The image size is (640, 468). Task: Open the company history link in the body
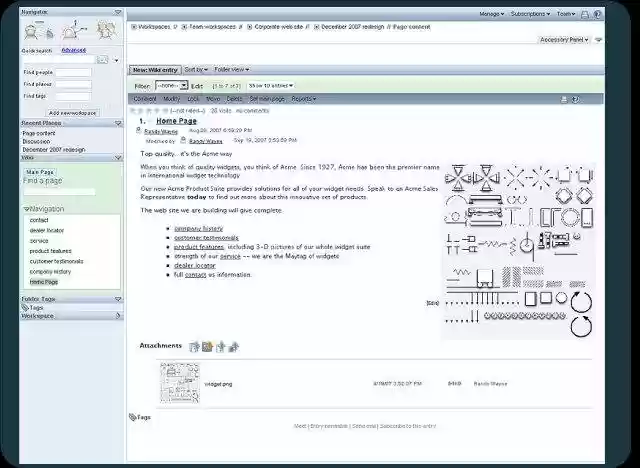[x=199, y=228]
